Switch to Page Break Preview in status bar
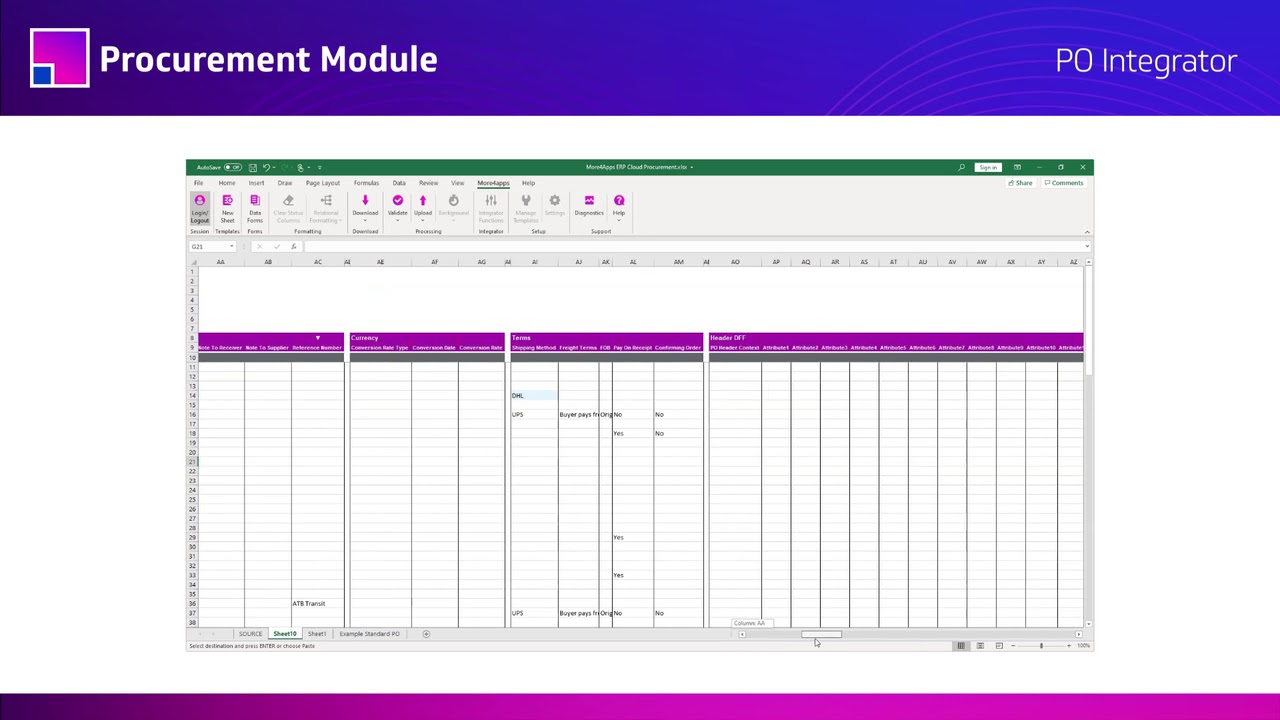 [x=998, y=646]
